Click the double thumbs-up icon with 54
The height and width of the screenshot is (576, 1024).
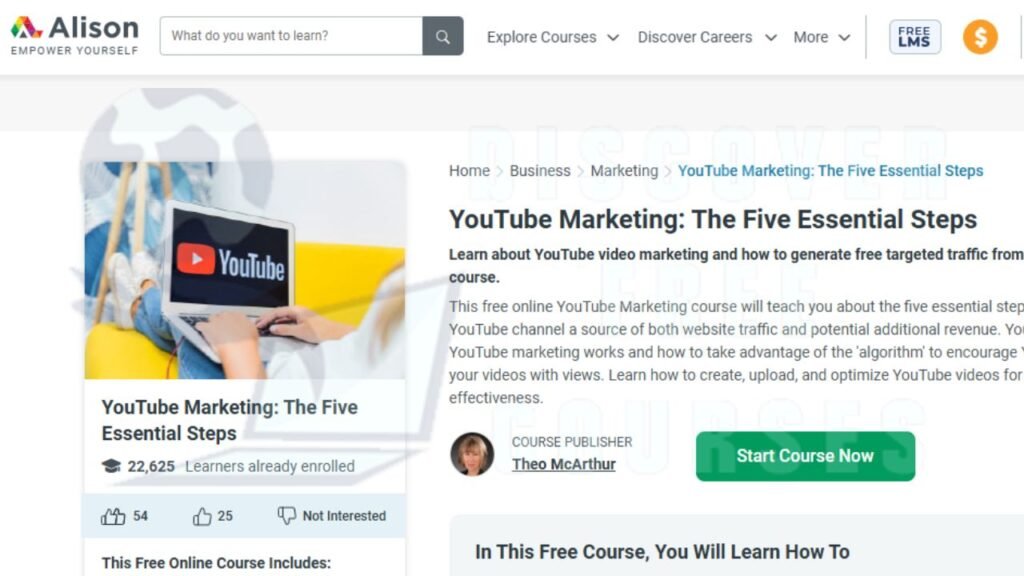(113, 516)
